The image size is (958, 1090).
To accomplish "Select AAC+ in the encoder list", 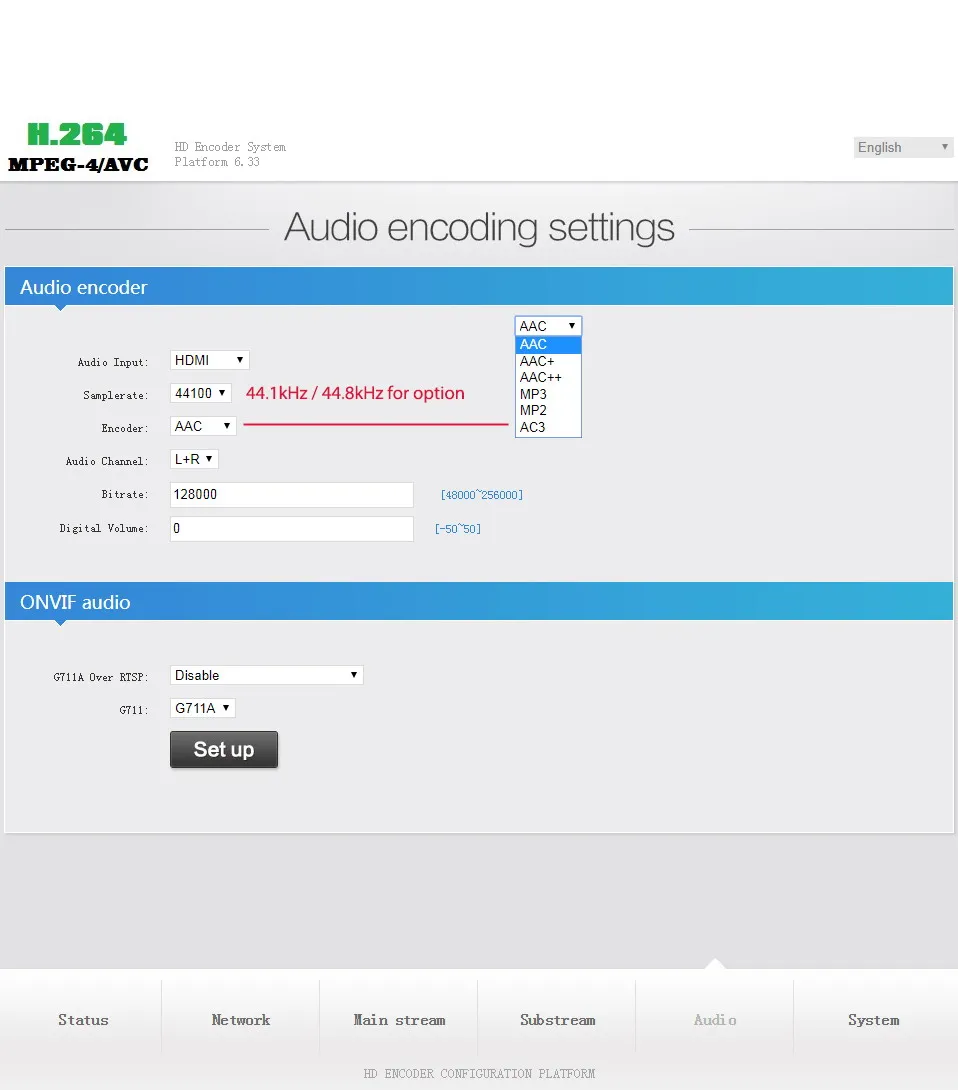I will point(548,361).
